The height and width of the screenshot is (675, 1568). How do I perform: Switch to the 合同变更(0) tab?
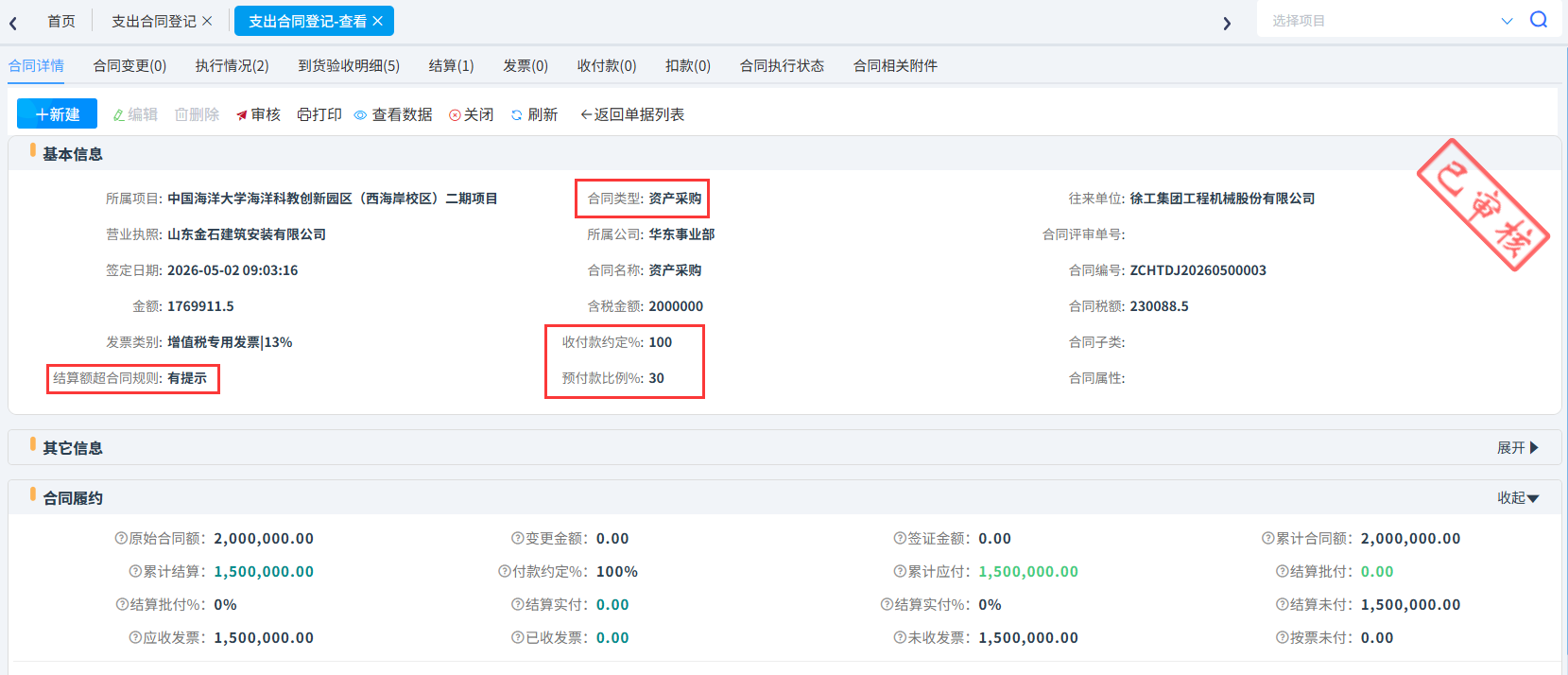click(x=129, y=65)
